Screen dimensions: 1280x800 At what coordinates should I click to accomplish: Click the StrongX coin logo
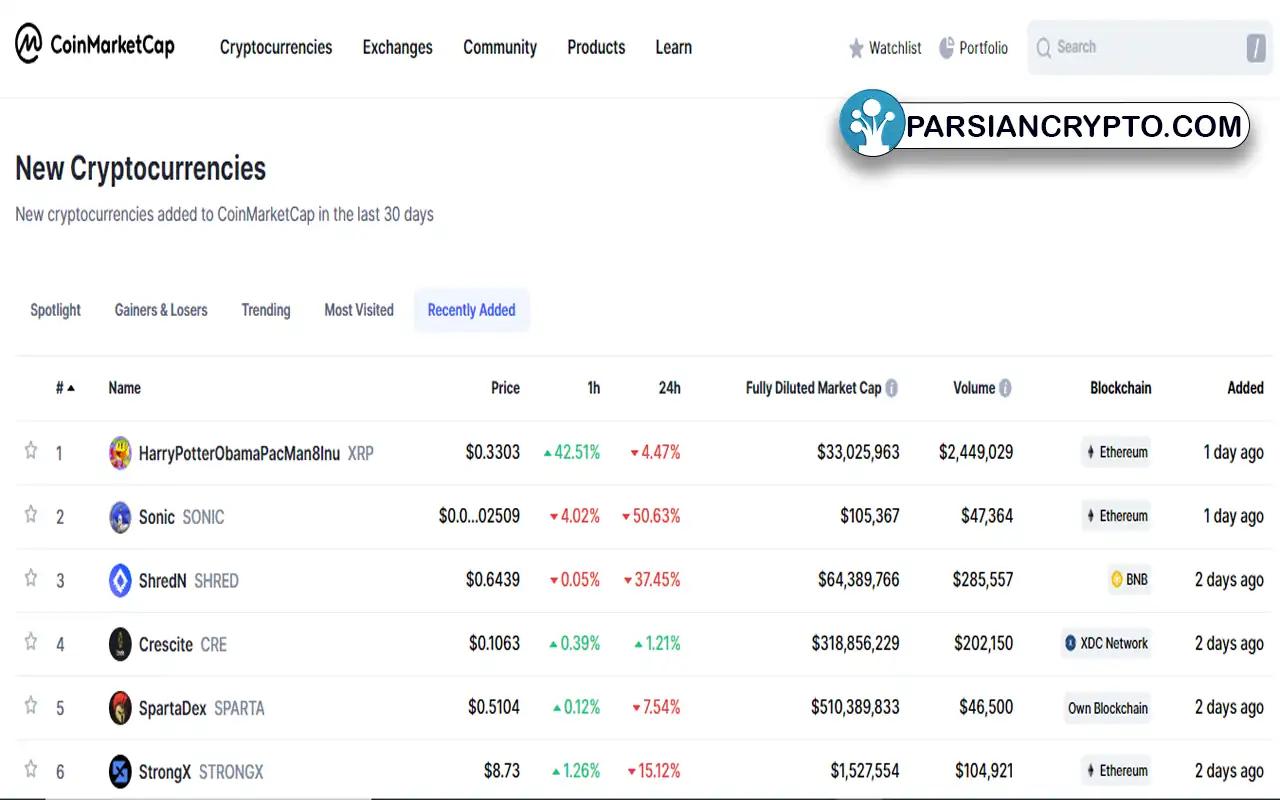(120, 772)
